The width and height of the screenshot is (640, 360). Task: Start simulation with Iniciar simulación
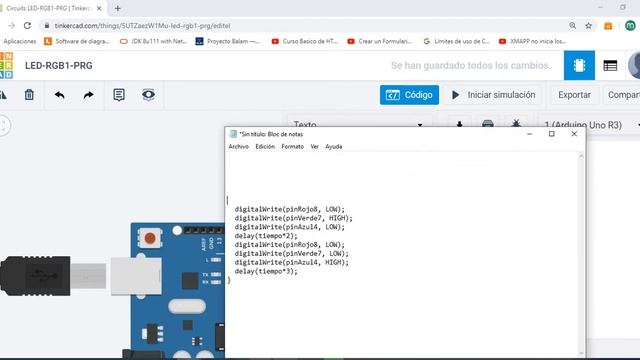[493, 95]
